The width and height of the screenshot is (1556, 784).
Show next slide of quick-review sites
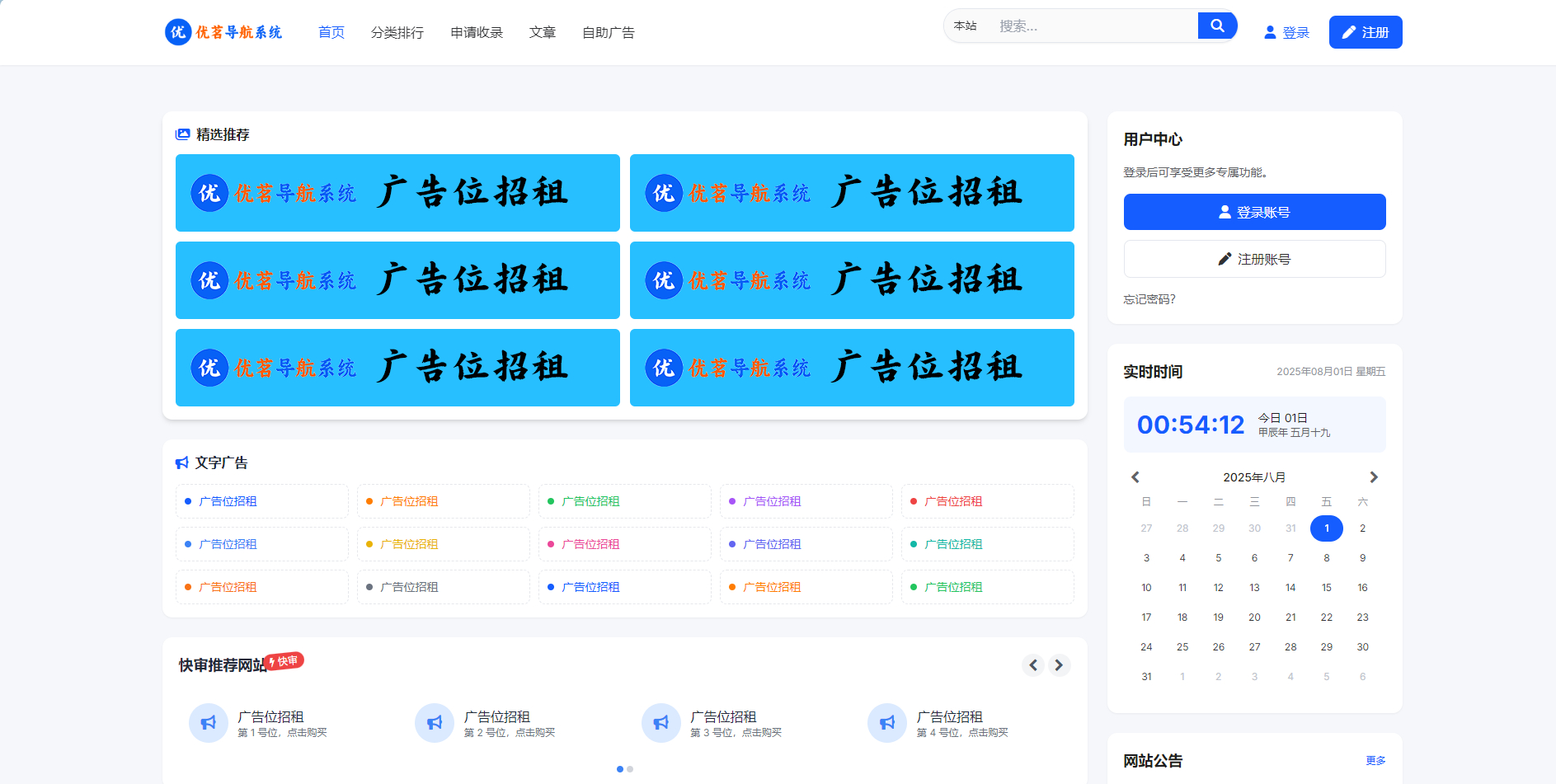click(1059, 665)
